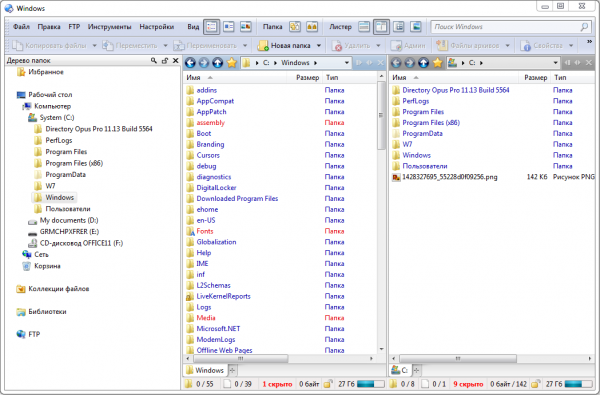Select single-pane Lister layout icon
600x395 pixels.
pos(364,27)
